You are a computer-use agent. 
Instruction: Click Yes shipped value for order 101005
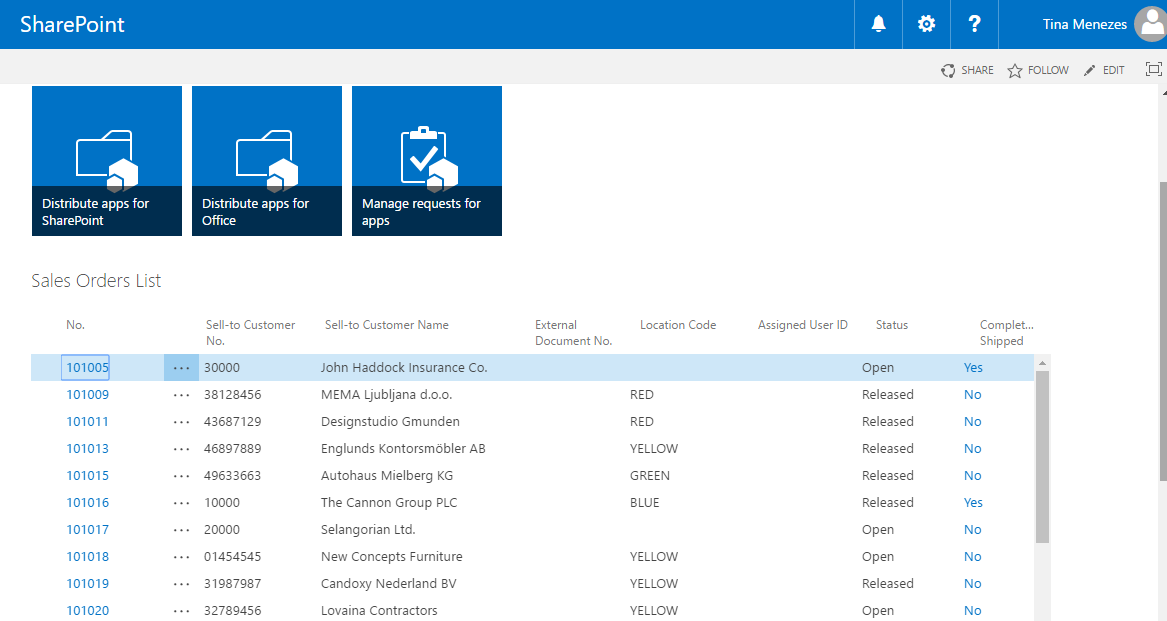coord(973,367)
